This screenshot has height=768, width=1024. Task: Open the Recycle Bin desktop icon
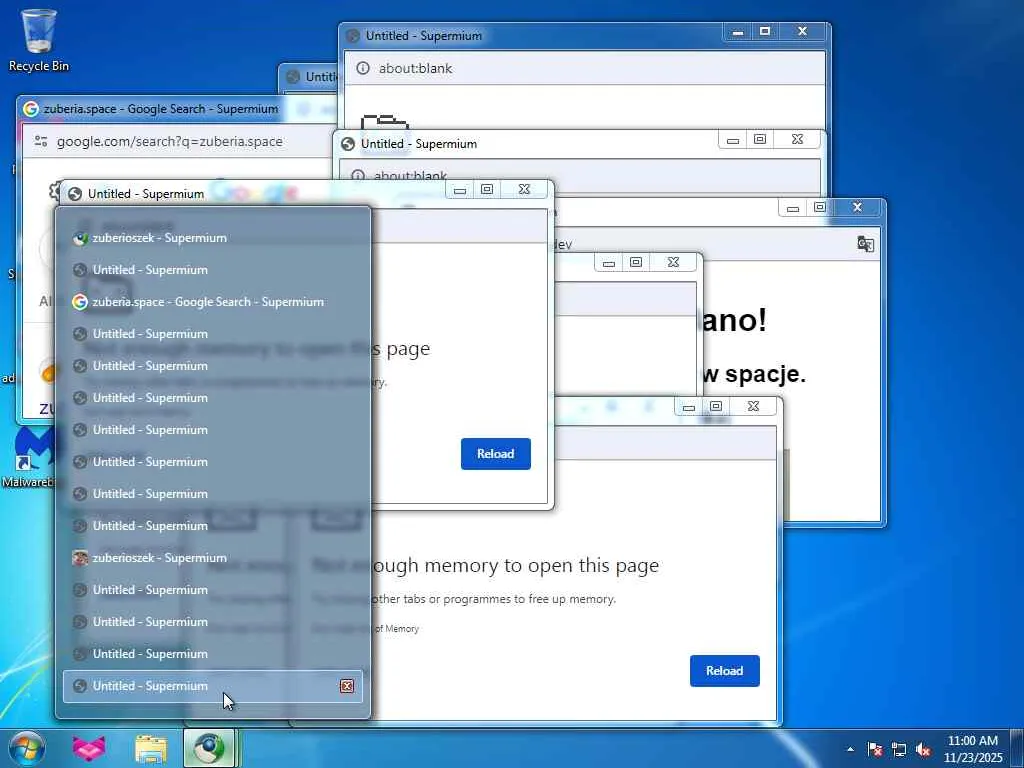(x=39, y=40)
